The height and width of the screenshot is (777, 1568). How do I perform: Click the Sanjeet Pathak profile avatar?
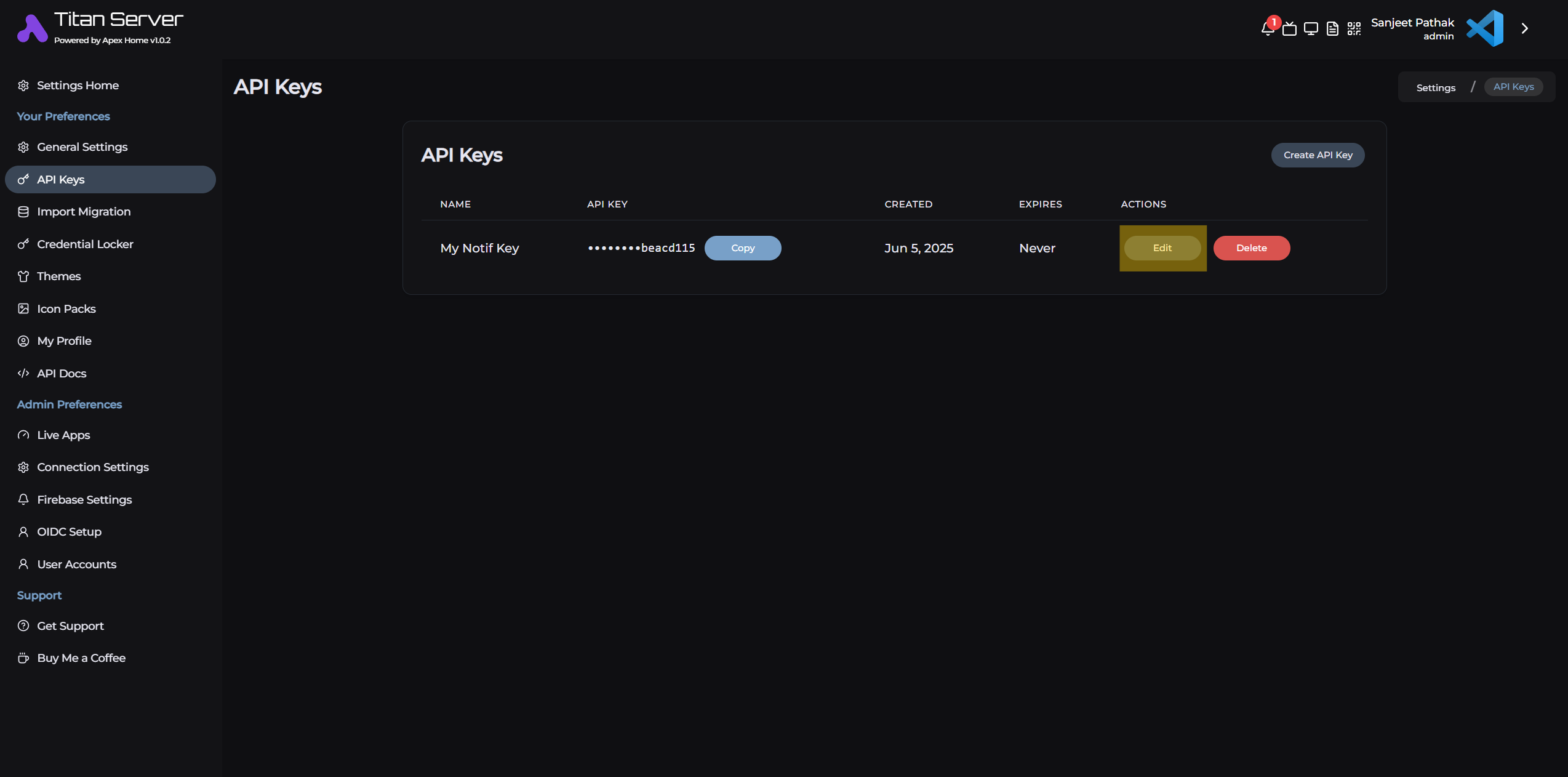[x=1484, y=28]
